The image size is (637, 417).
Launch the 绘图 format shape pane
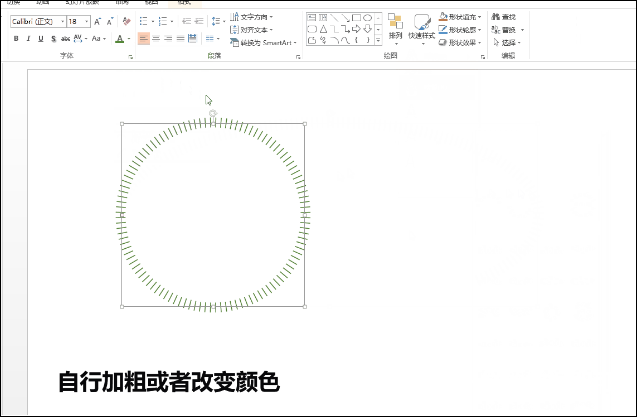[x=483, y=57]
